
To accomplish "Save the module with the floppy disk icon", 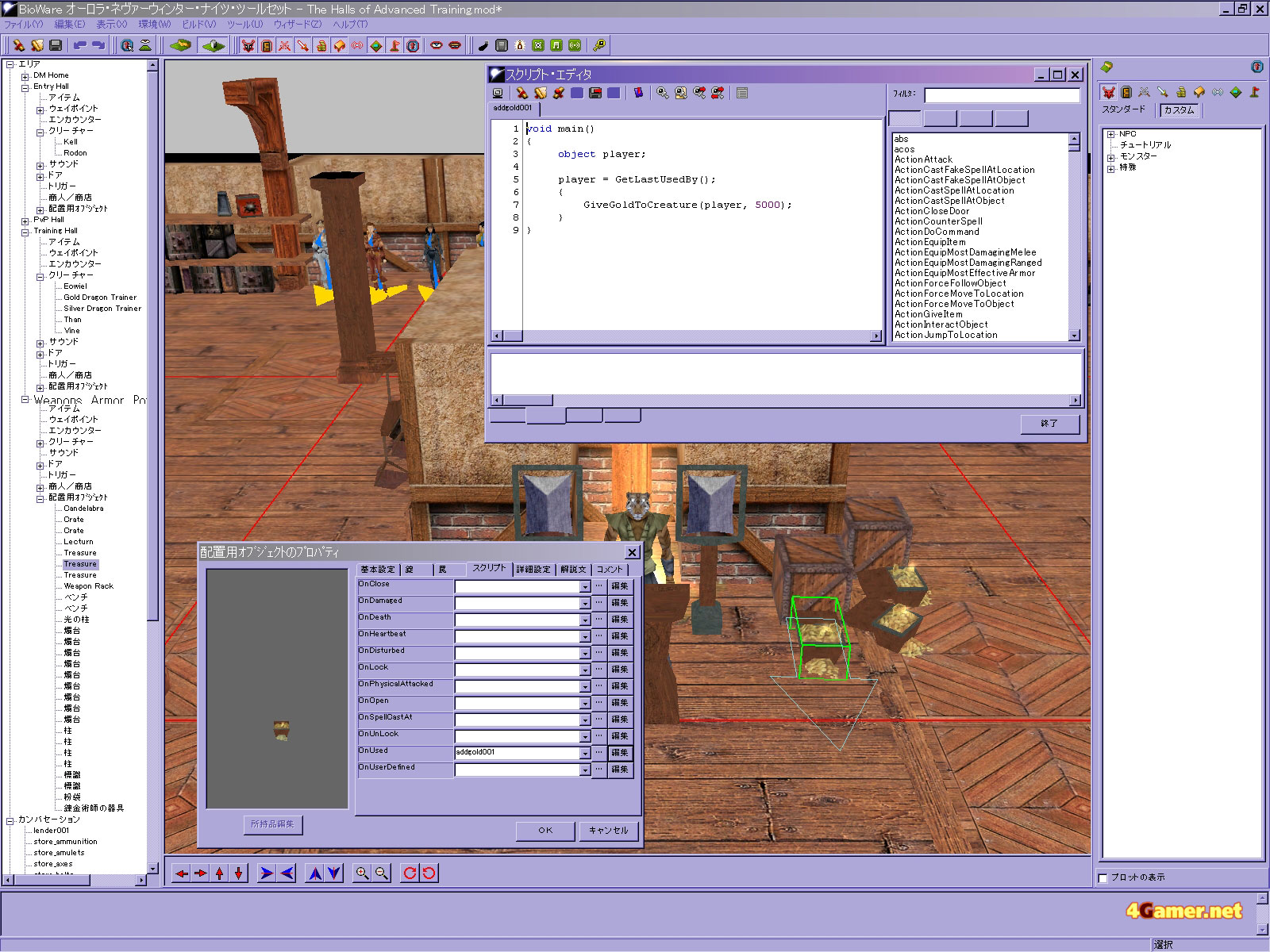I will pyautogui.click(x=56, y=46).
